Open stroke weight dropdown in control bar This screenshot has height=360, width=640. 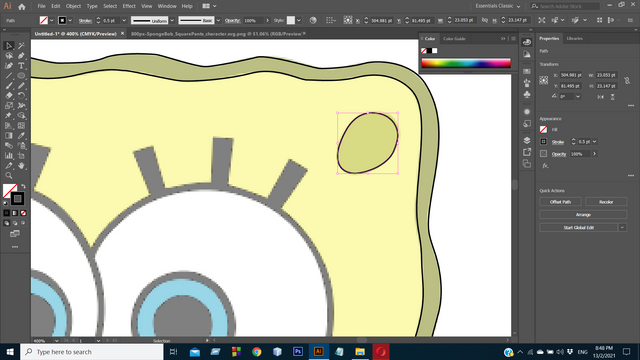point(124,20)
